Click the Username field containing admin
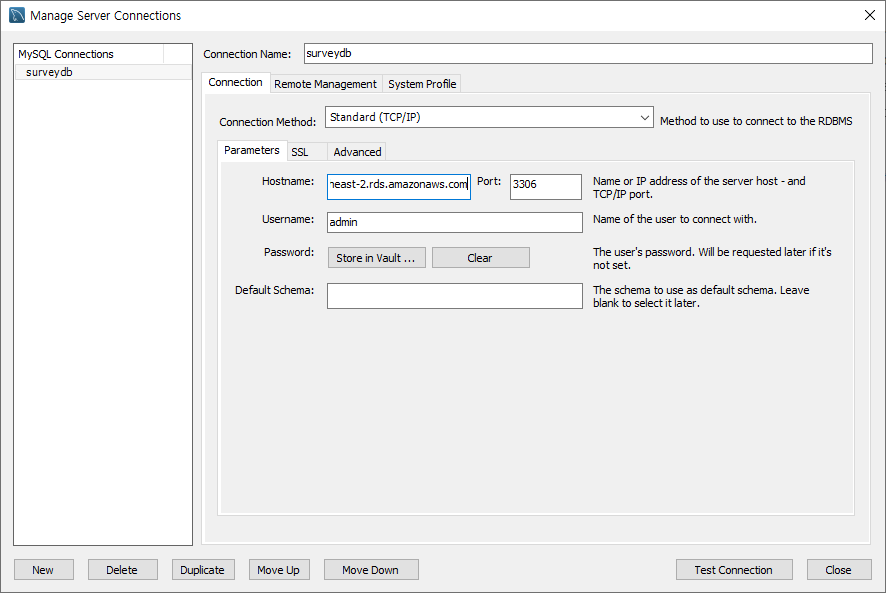Viewport: 886px width, 593px height. coord(455,222)
